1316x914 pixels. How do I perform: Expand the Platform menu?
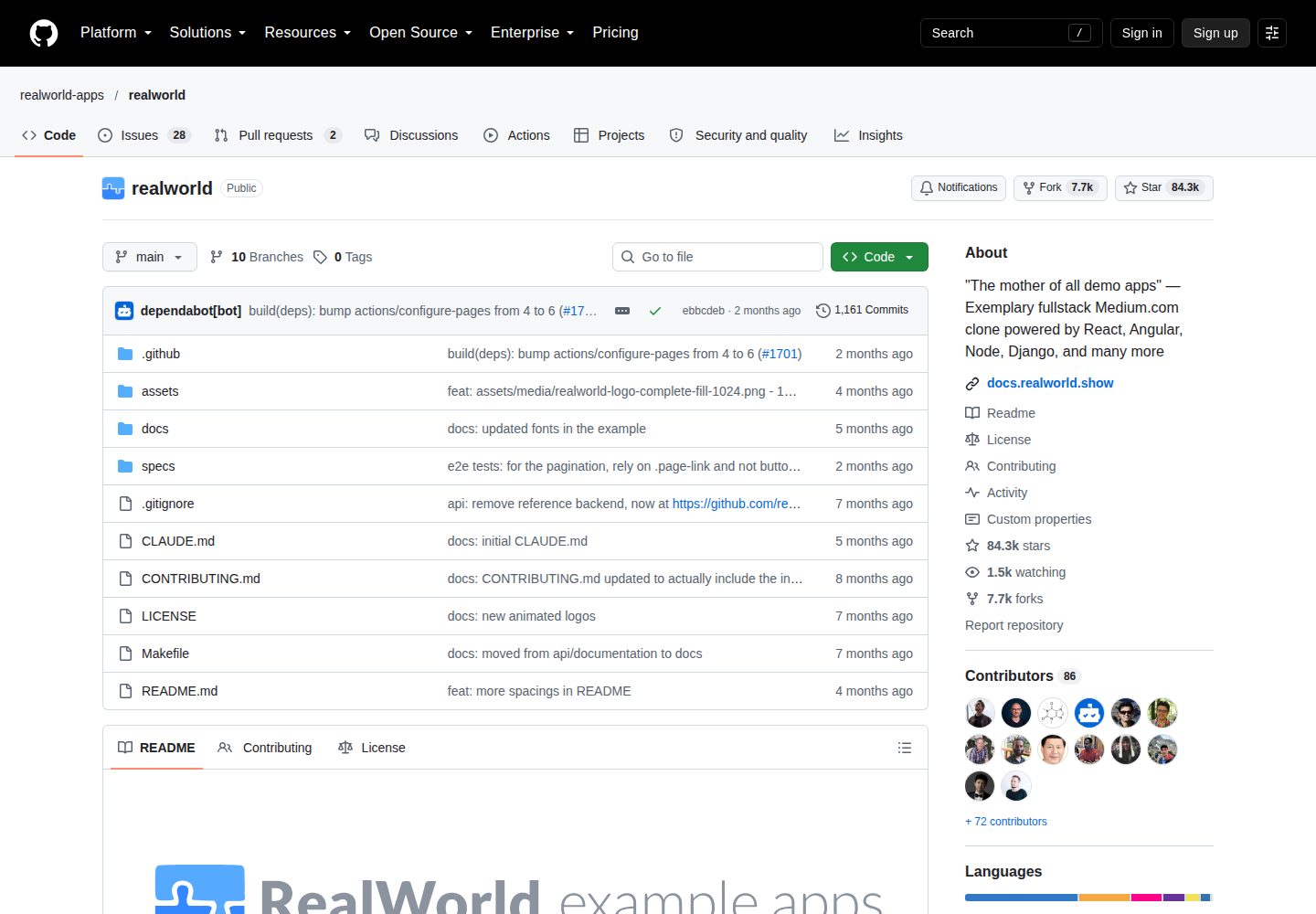pyautogui.click(x=116, y=33)
